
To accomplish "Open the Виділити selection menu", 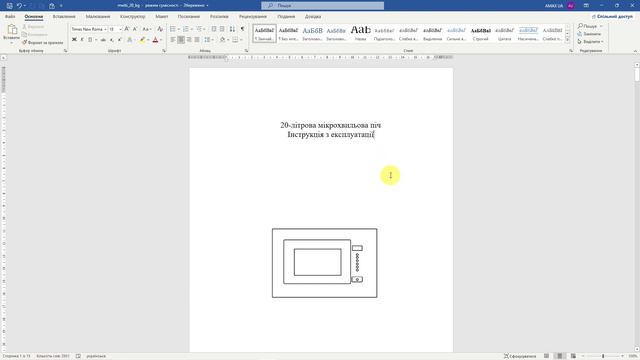I will click(590, 42).
